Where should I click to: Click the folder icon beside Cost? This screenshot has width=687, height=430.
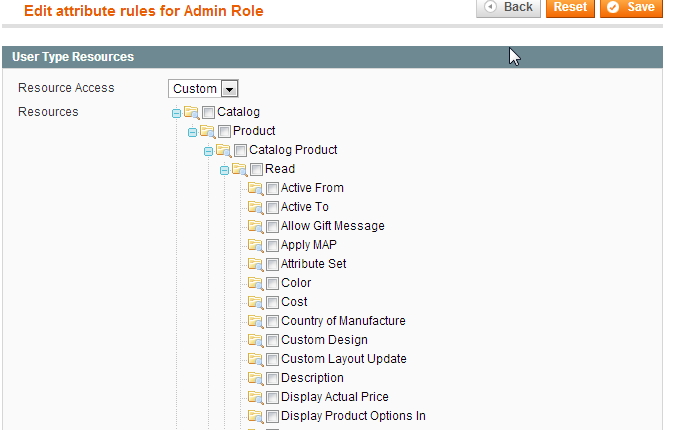pos(255,302)
